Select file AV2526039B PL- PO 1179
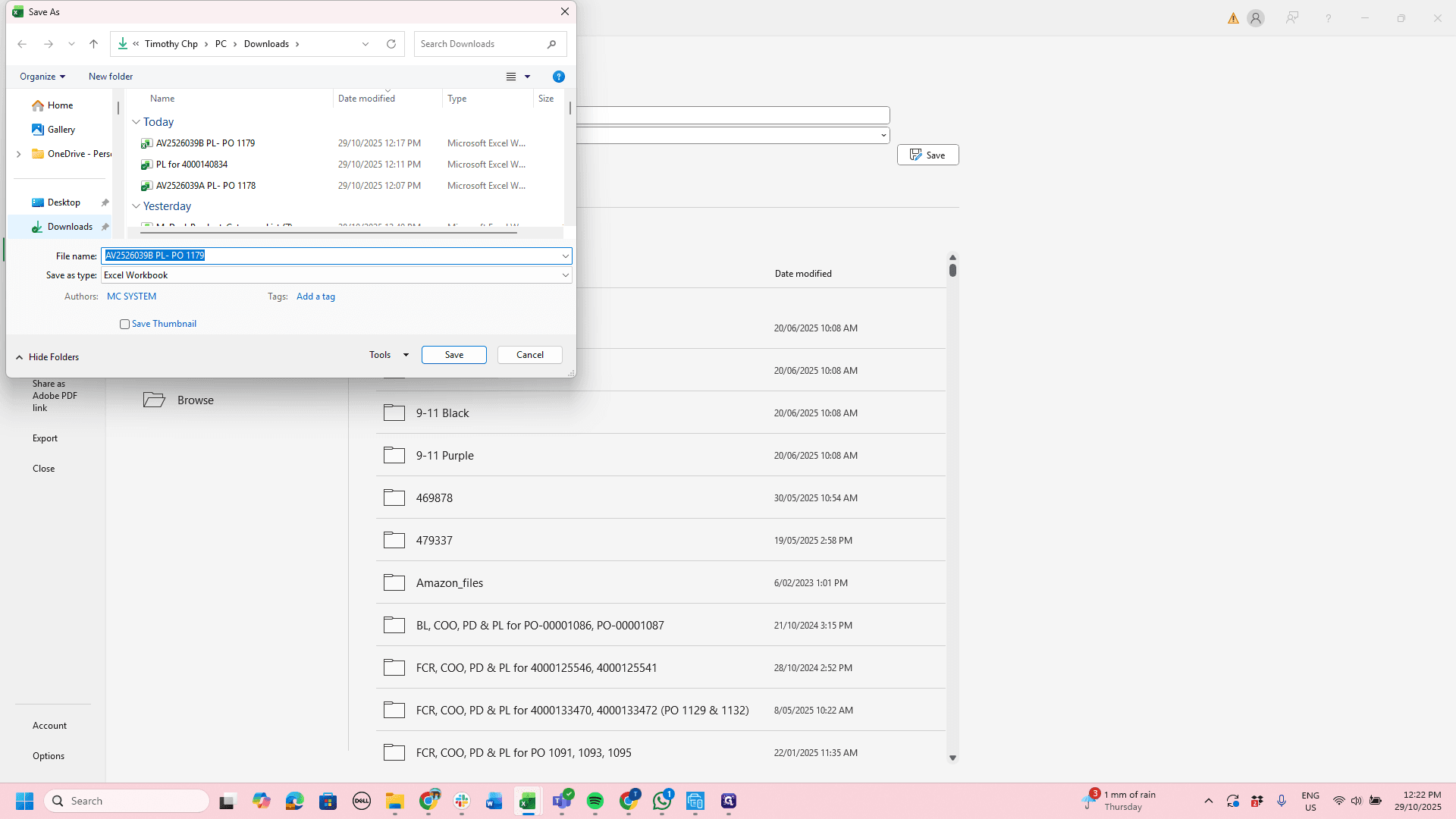The height and width of the screenshot is (819, 1456). pos(206,143)
